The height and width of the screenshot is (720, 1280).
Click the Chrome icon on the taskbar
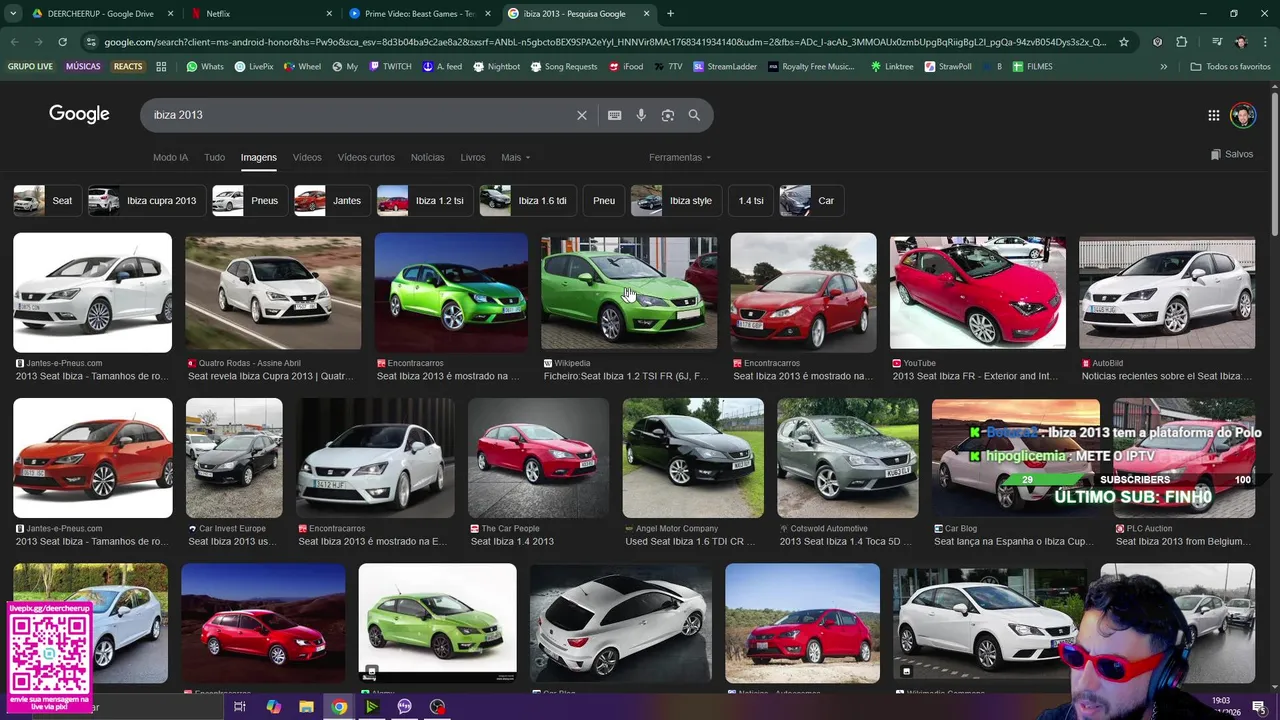point(339,706)
